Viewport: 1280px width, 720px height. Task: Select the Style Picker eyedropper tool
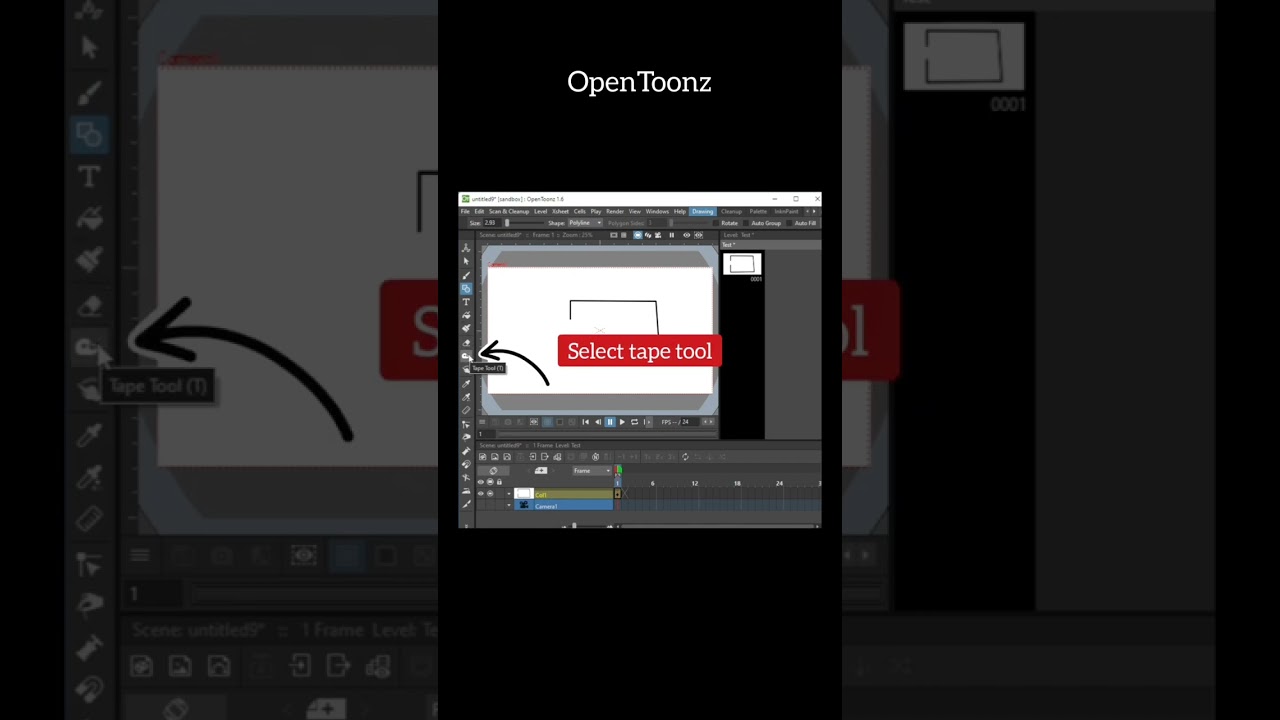(x=466, y=384)
